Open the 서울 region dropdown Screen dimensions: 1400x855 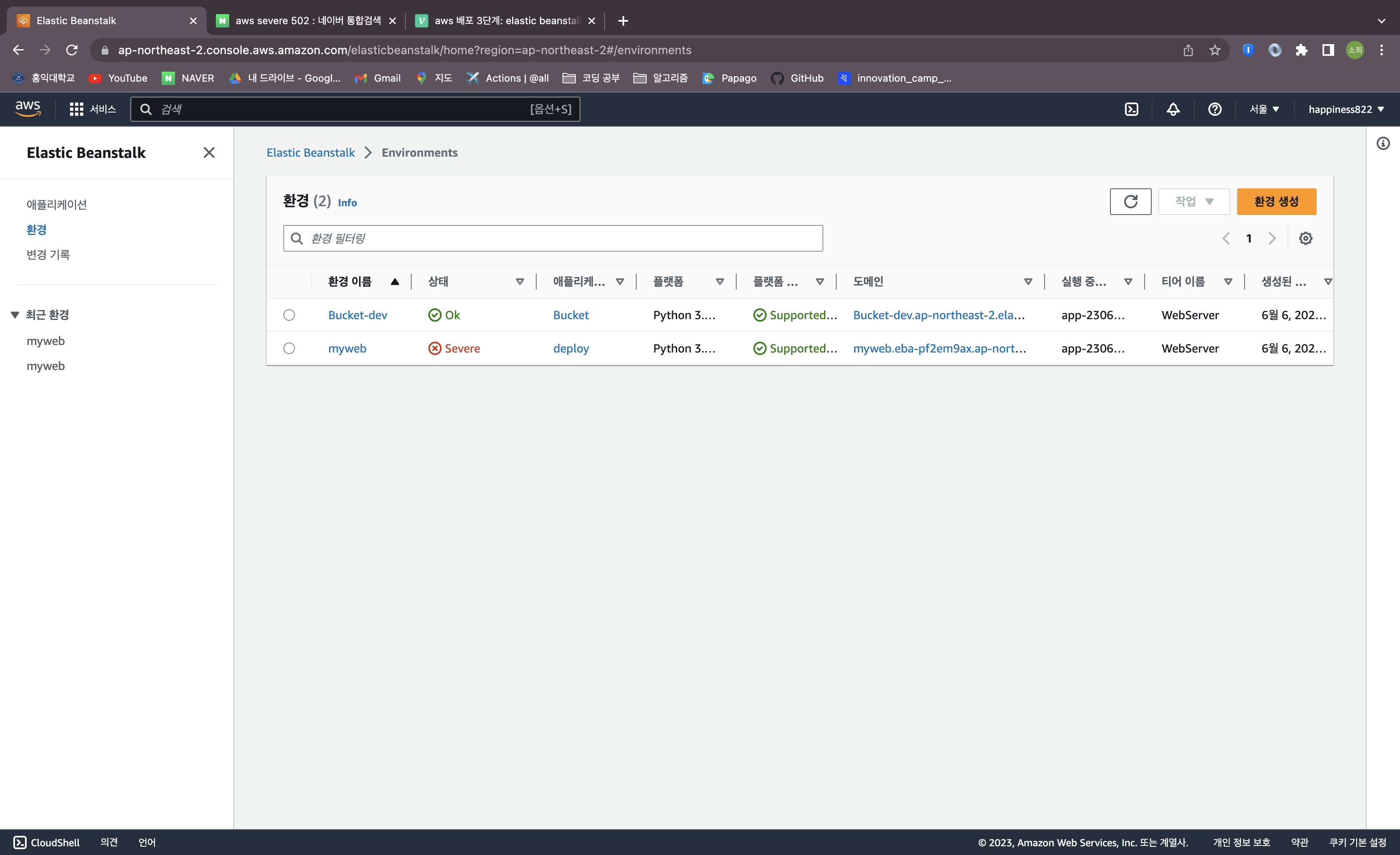point(1264,109)
